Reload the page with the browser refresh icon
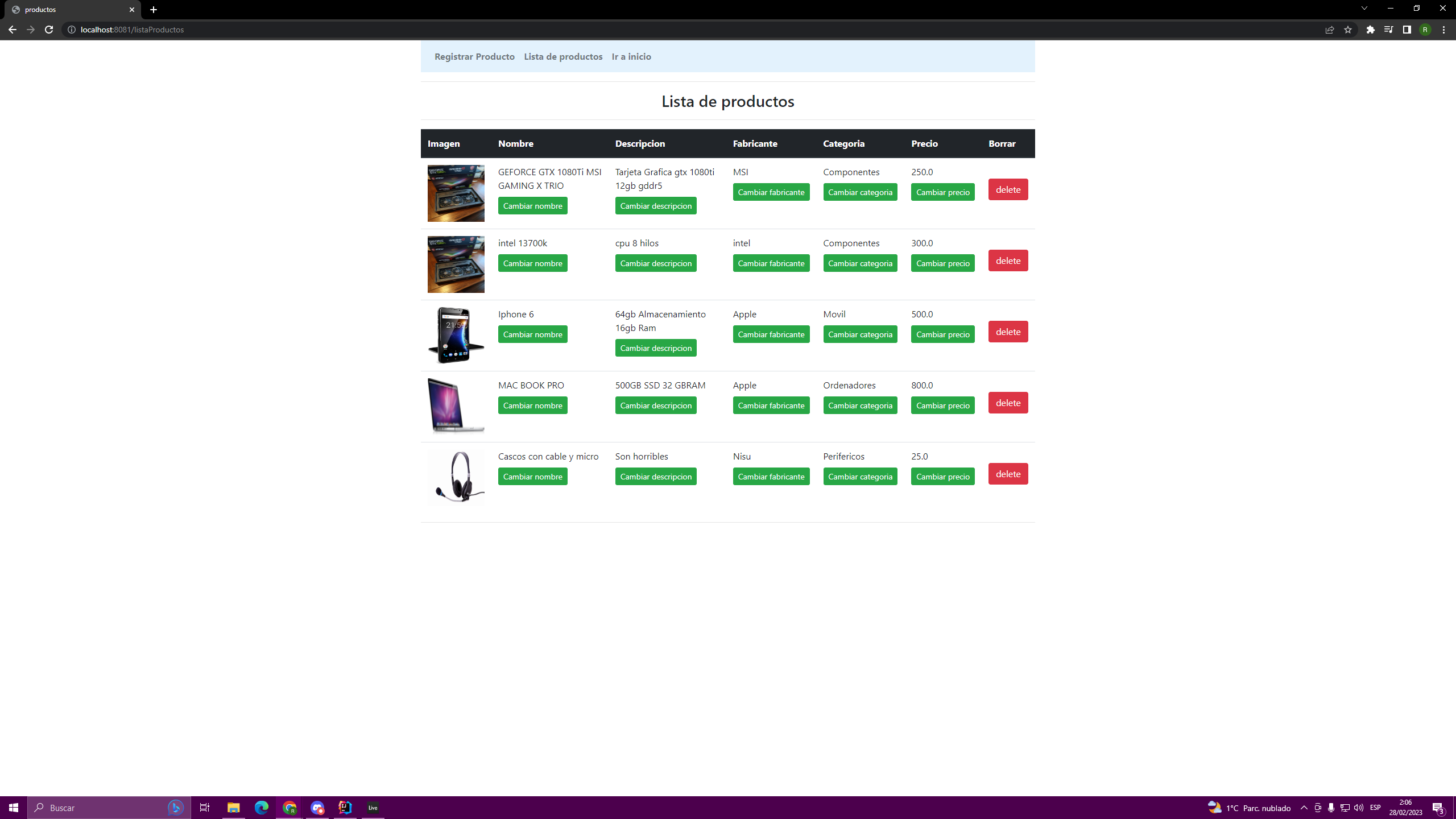This screenshot has width=1456, height=819. pos(49,30)
